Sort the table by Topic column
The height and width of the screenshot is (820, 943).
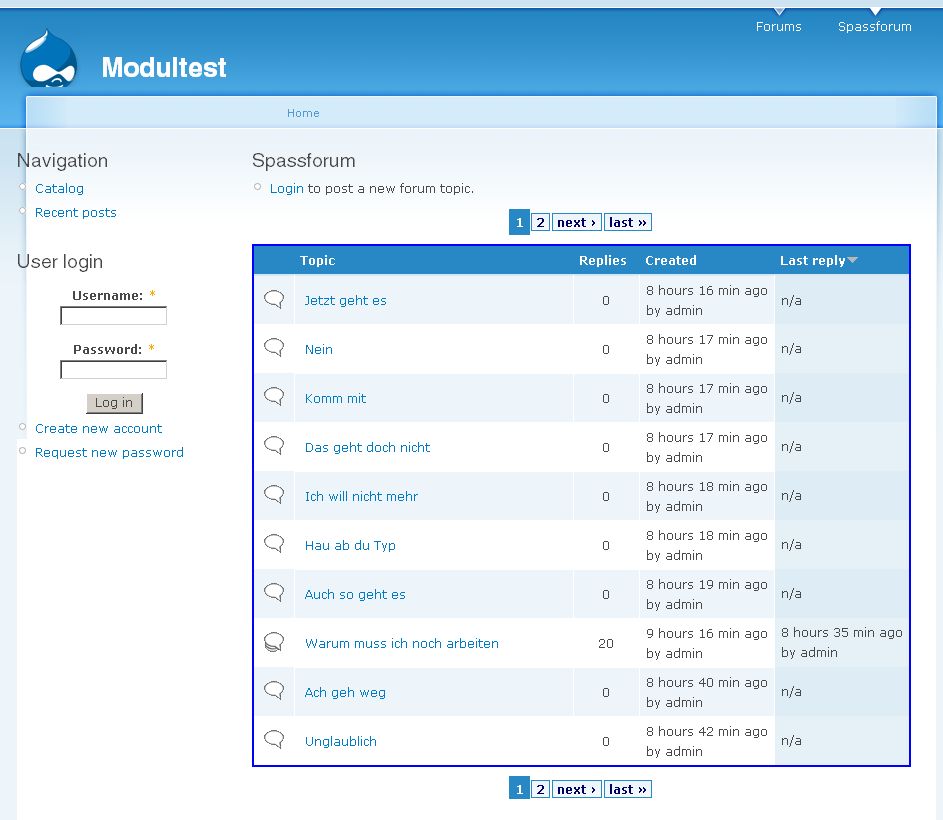click(x=317, y=261)
